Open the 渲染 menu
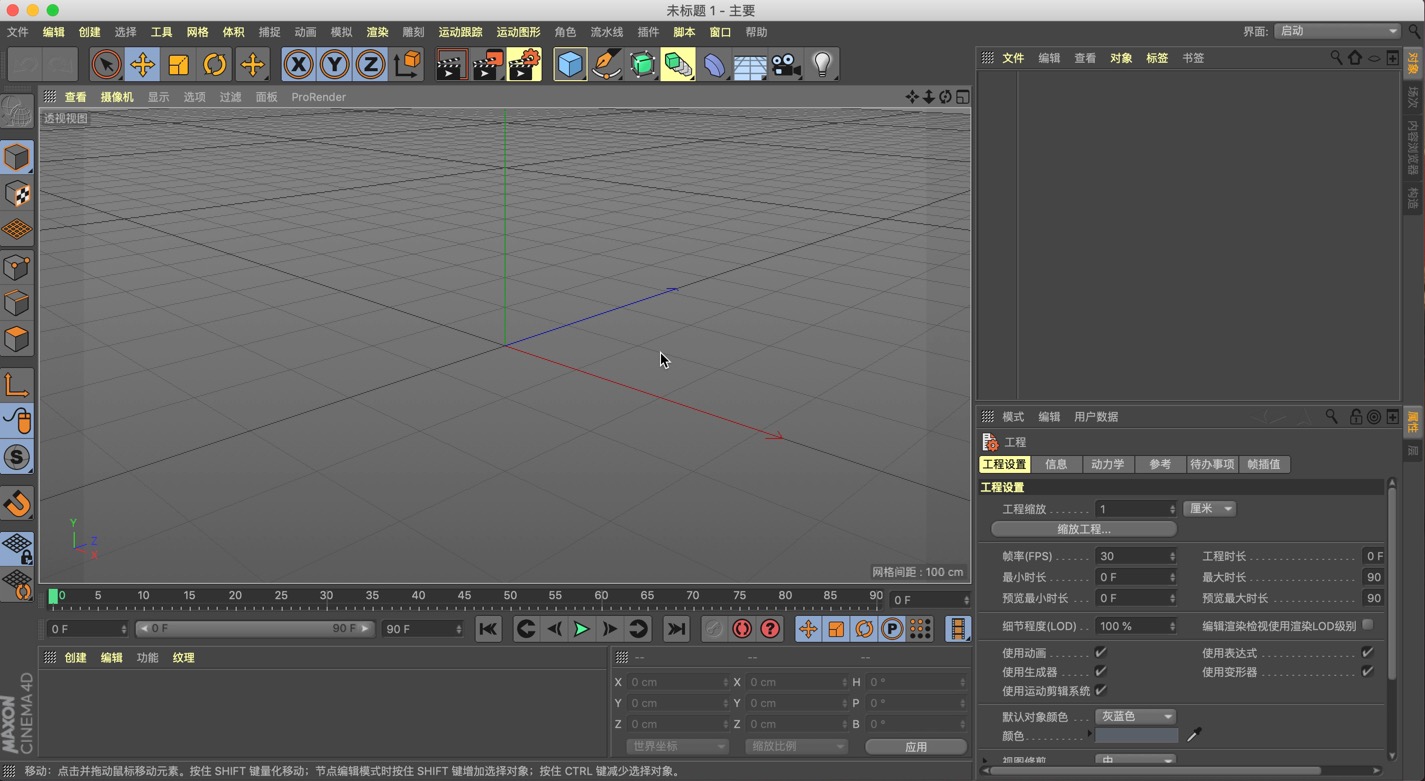This screenshot has width=1425, height=781. [377, 32]
